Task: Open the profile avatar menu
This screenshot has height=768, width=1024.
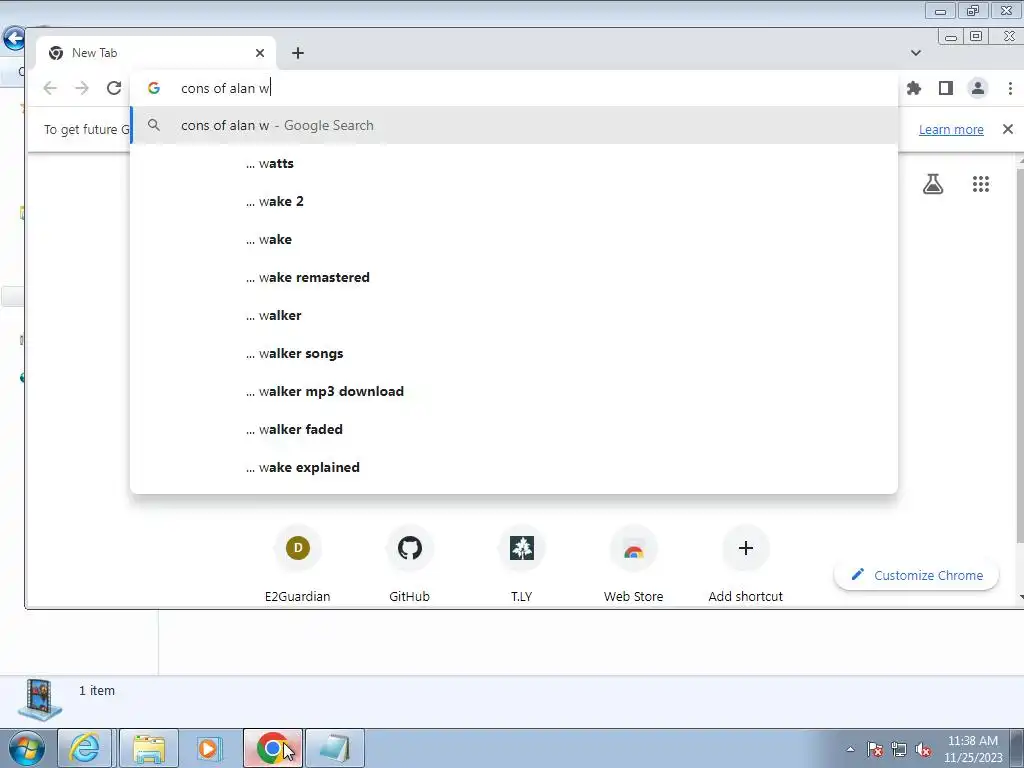Action: point(978,88)
